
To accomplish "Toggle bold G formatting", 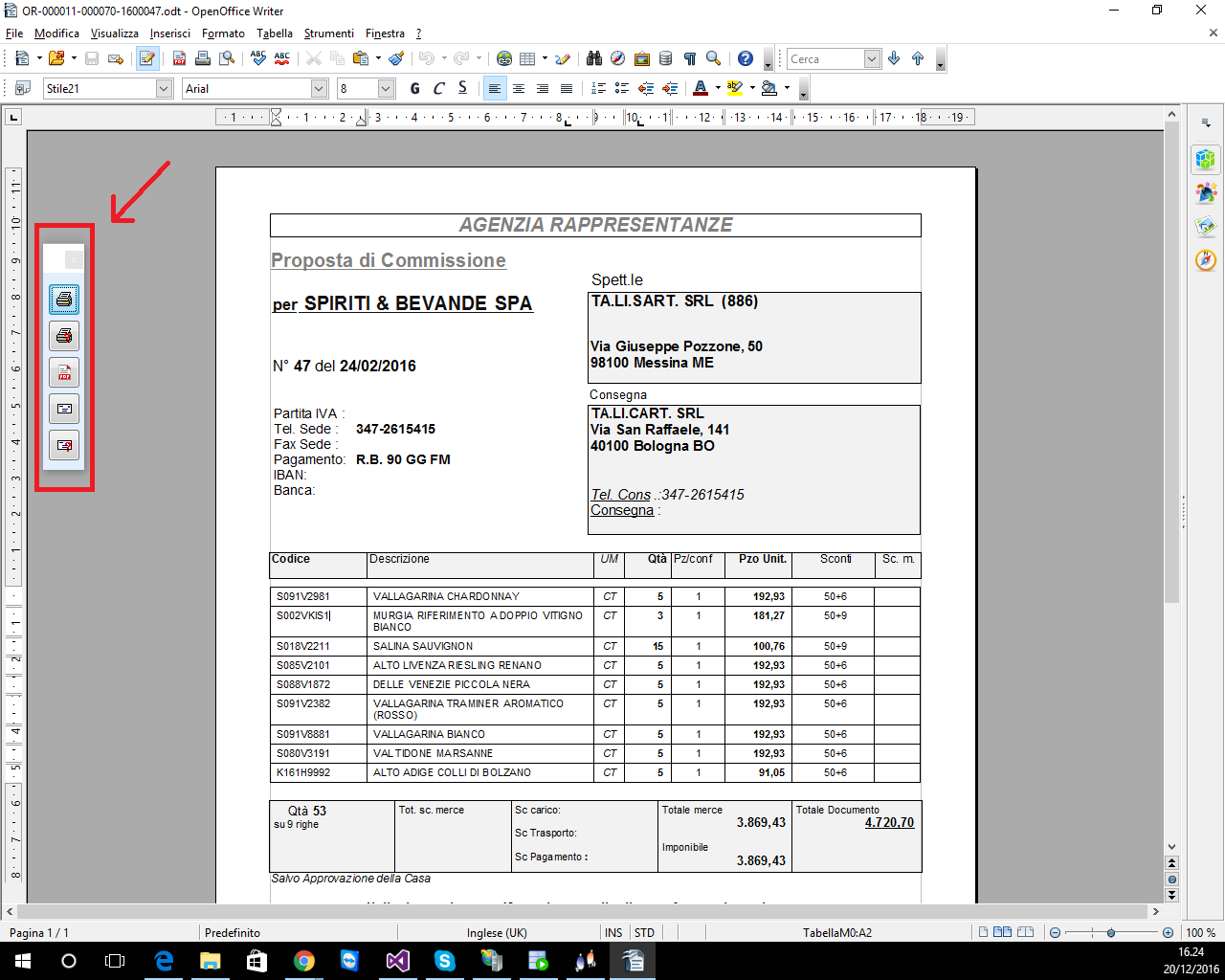I will click(x=414, y=88).
